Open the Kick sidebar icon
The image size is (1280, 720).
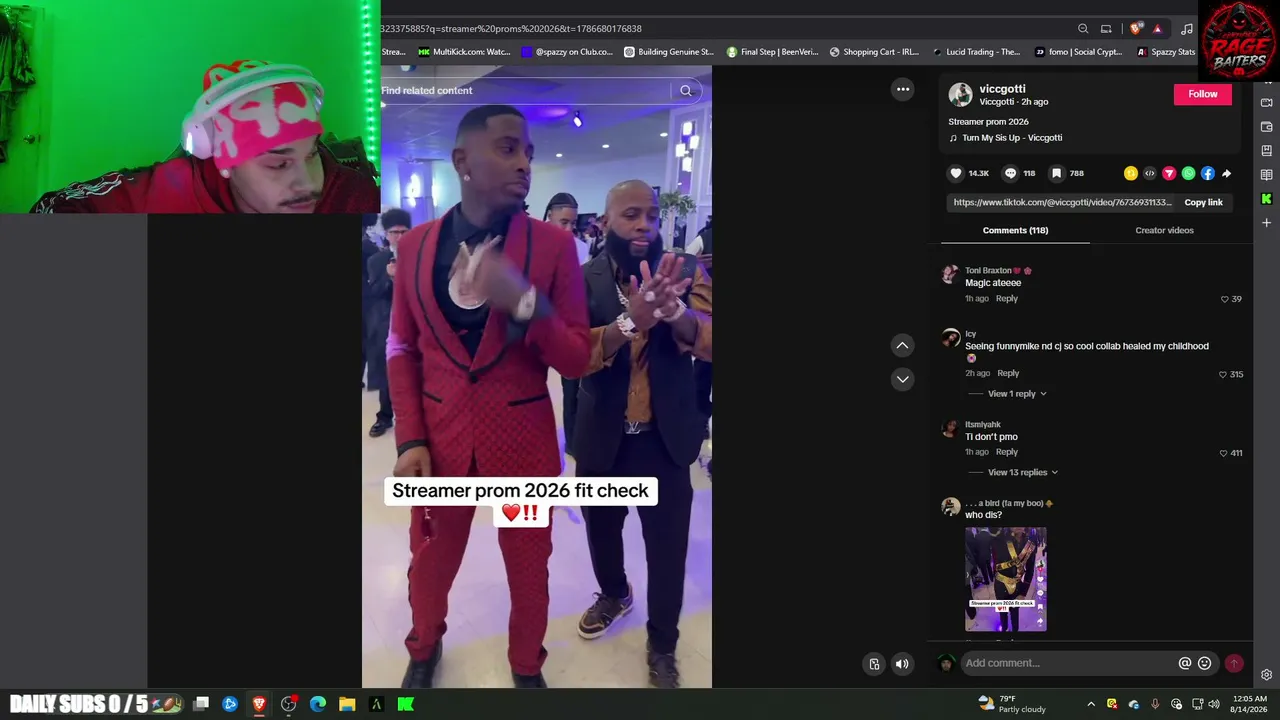click(1267, 199)
